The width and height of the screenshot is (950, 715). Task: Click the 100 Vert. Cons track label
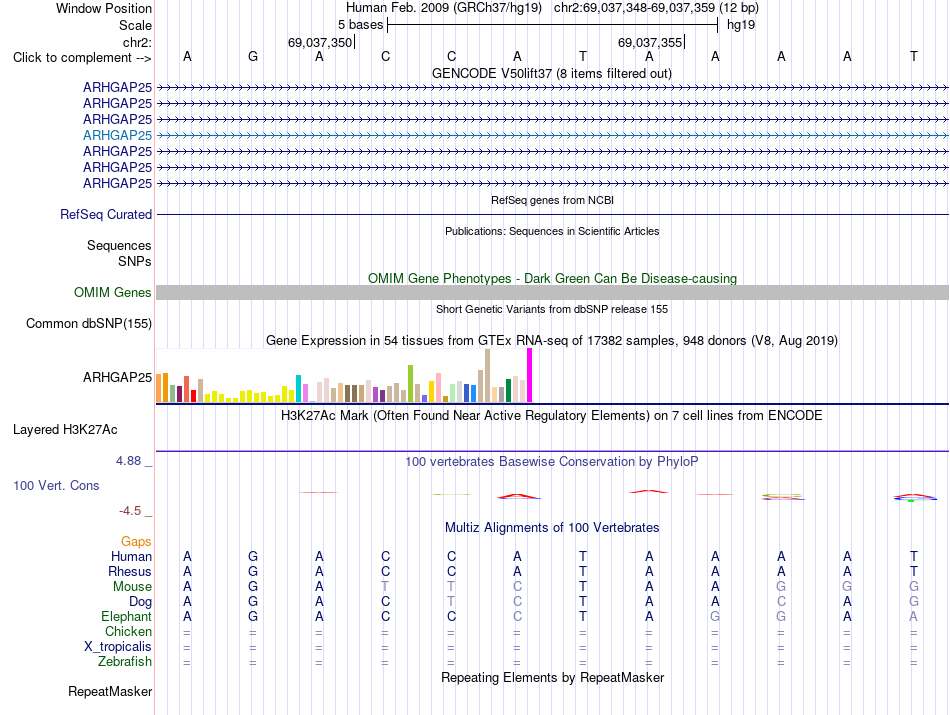coord(56,485)
